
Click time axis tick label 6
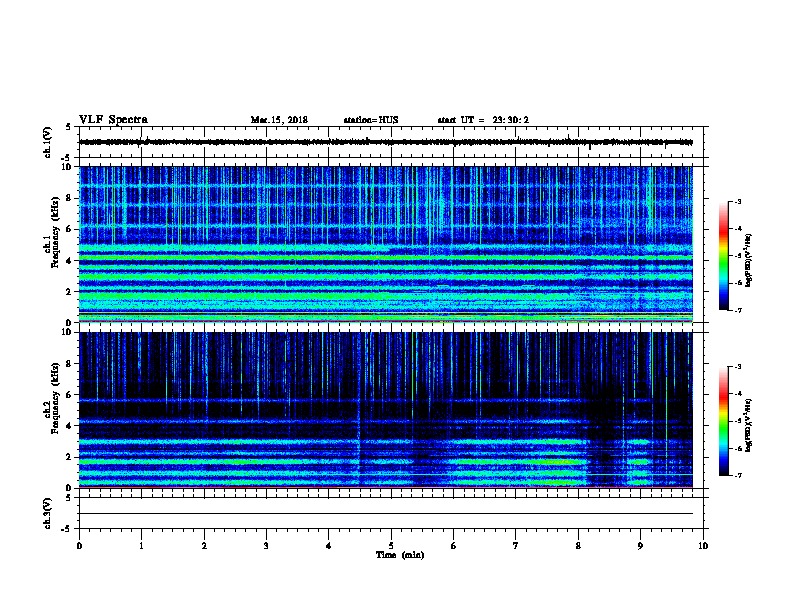coord(454,546)
